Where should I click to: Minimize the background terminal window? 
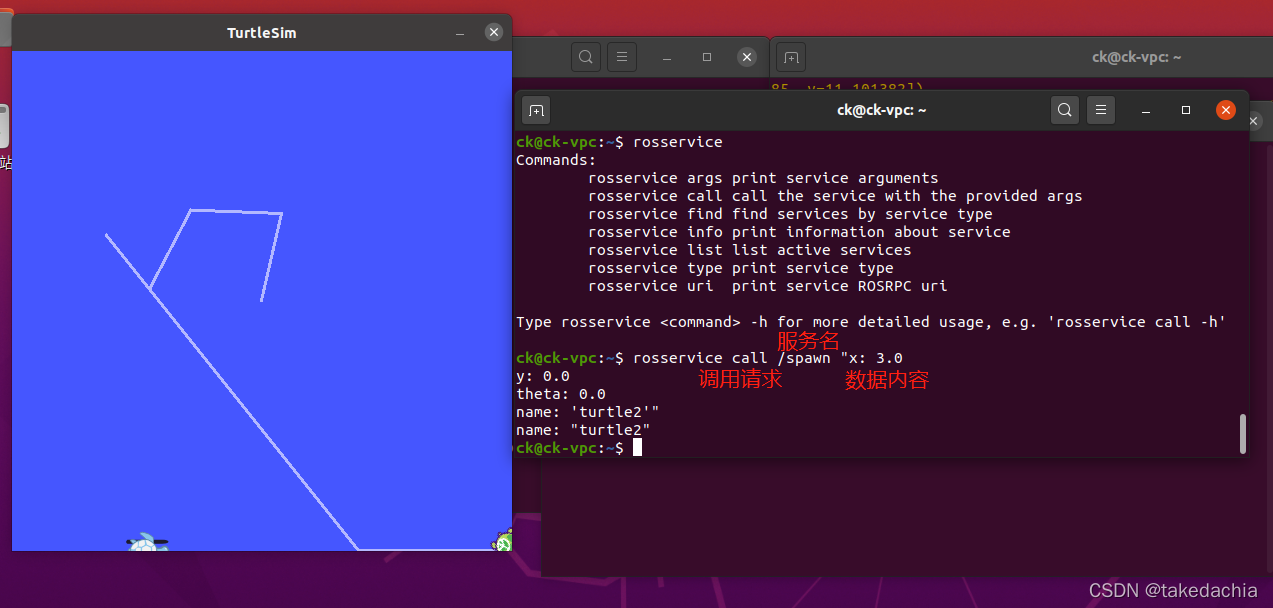[667, 57]
